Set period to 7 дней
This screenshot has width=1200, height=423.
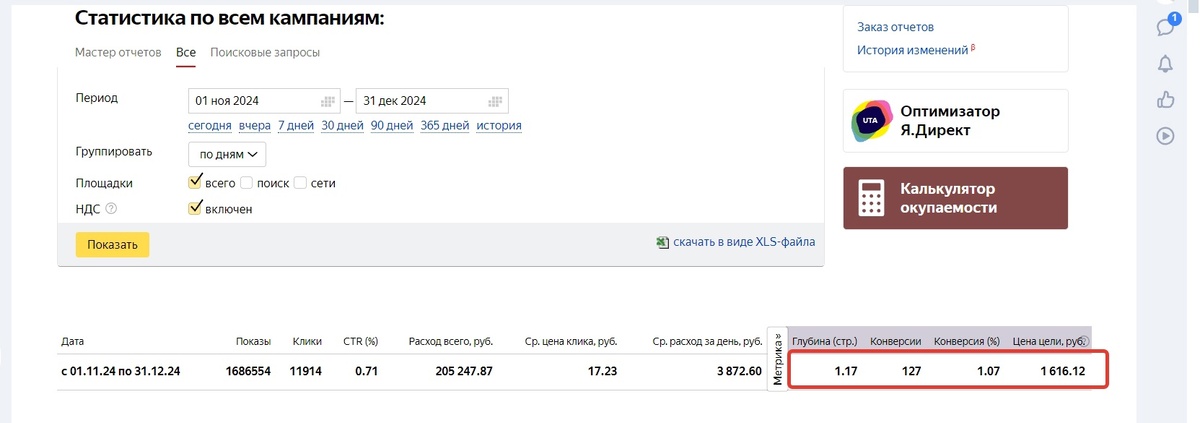click(x=296, y=126)
